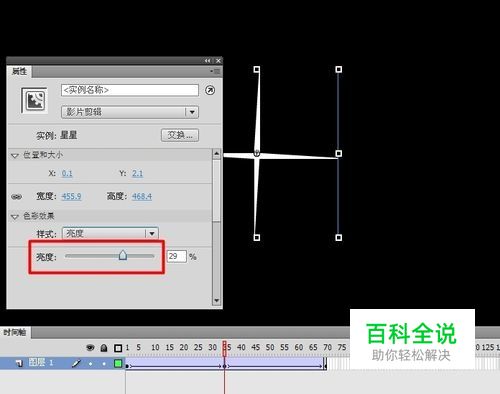This screenshot has width=500, height=394.
Task: Click the bottom-right transform handle on stage
Action: [x=339, y=238]
